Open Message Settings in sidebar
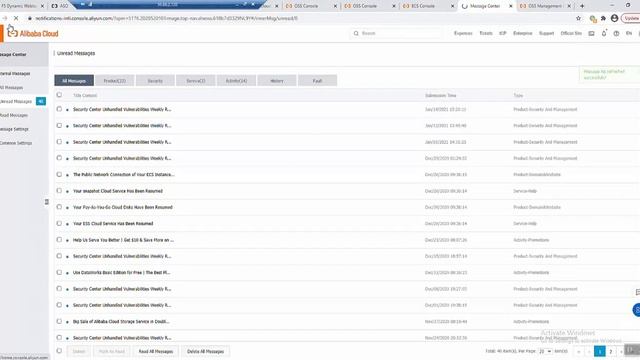The height and width of the screenshot is (360, 640). [14, 129]
